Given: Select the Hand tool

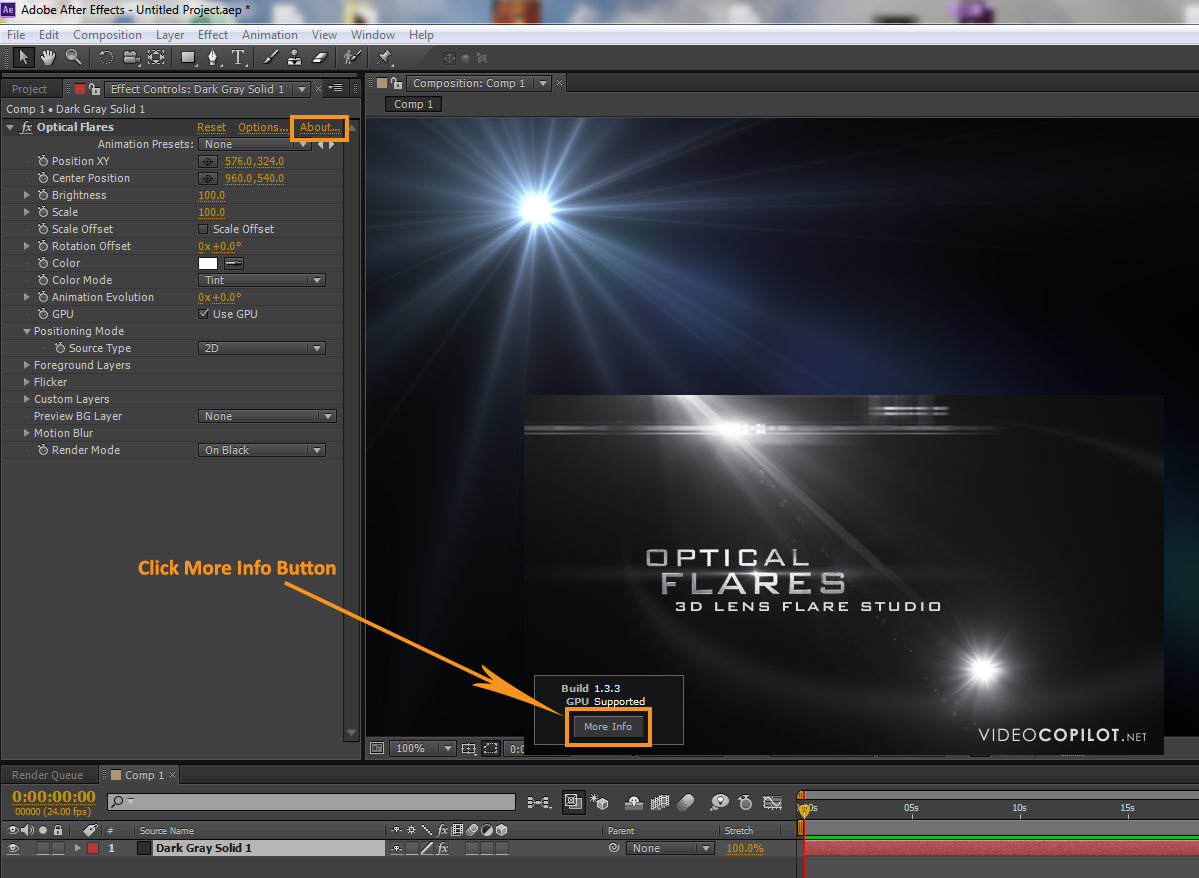Looking at the screenshot, I should pyautogui.click(x=47, y=58).
